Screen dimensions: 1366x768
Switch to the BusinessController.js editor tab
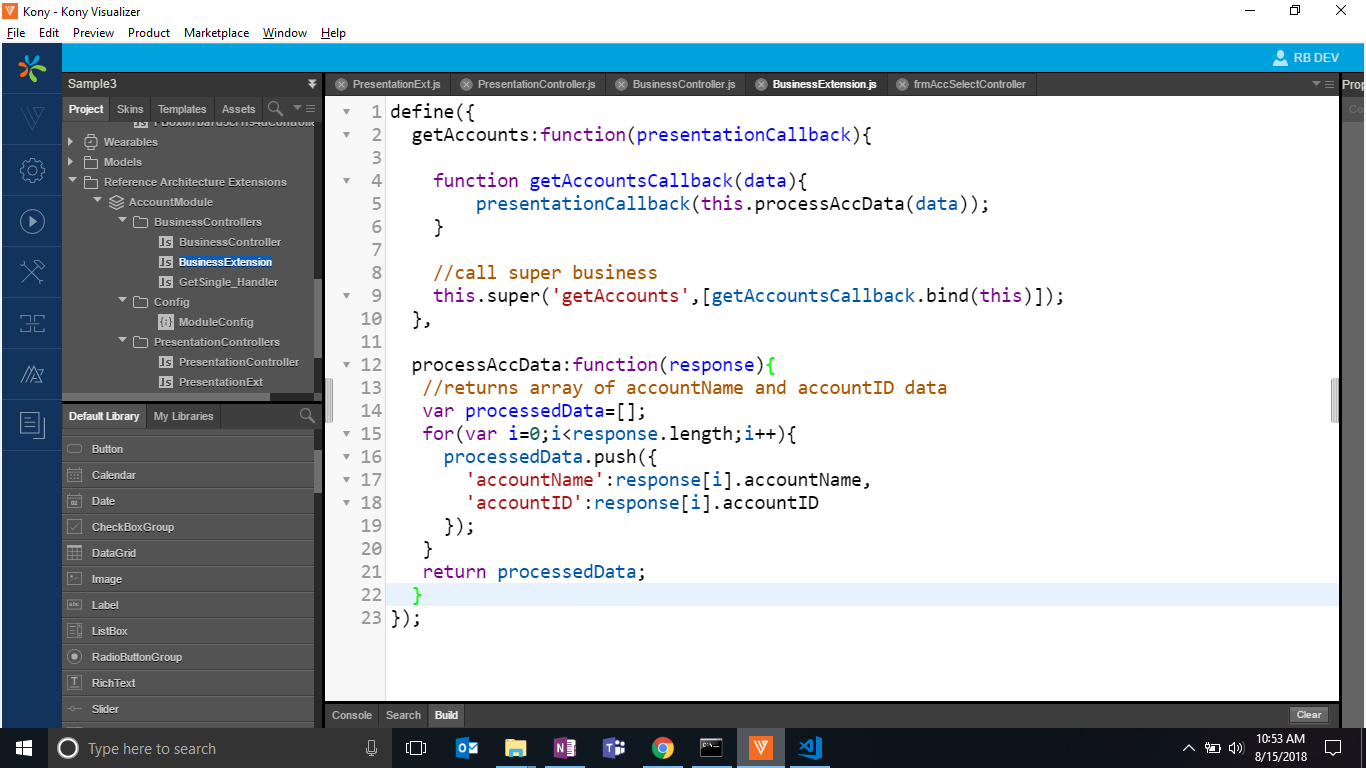(x=683, y=85)
